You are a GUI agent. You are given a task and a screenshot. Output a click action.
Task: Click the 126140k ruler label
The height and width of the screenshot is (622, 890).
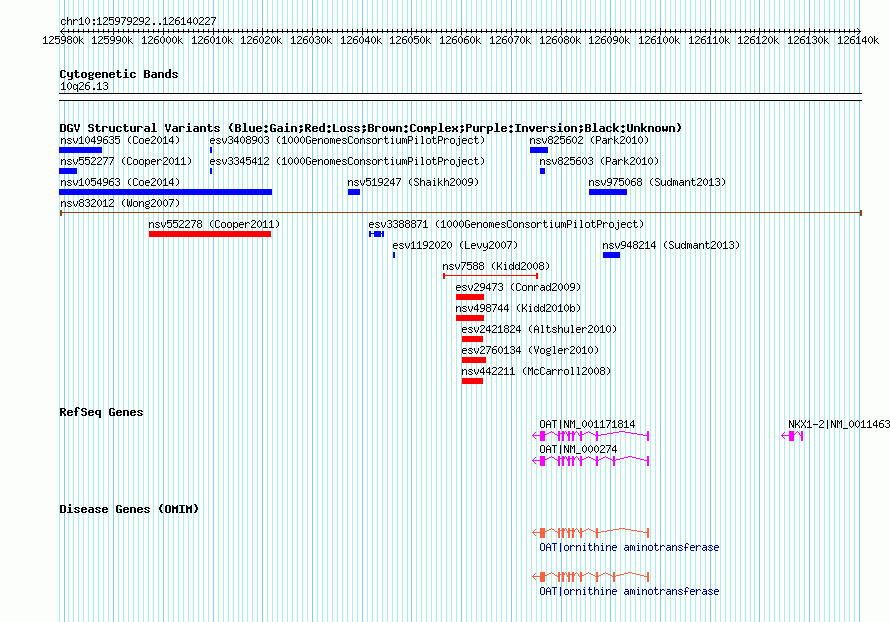pyautogui.click(x=858, y=40)
